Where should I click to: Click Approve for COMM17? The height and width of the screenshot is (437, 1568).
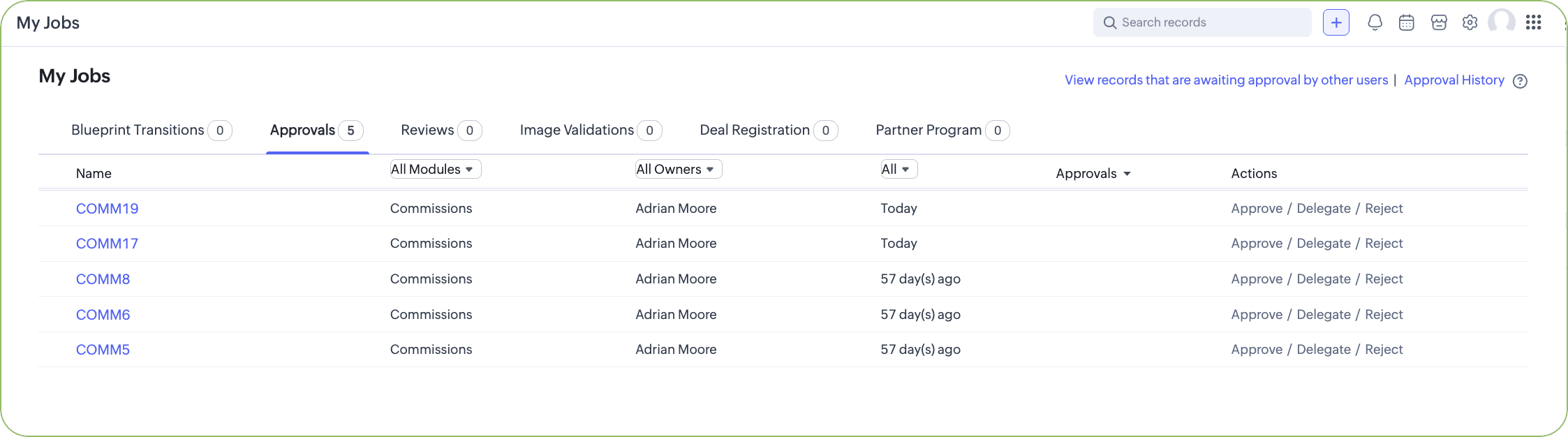(1257, 243)
